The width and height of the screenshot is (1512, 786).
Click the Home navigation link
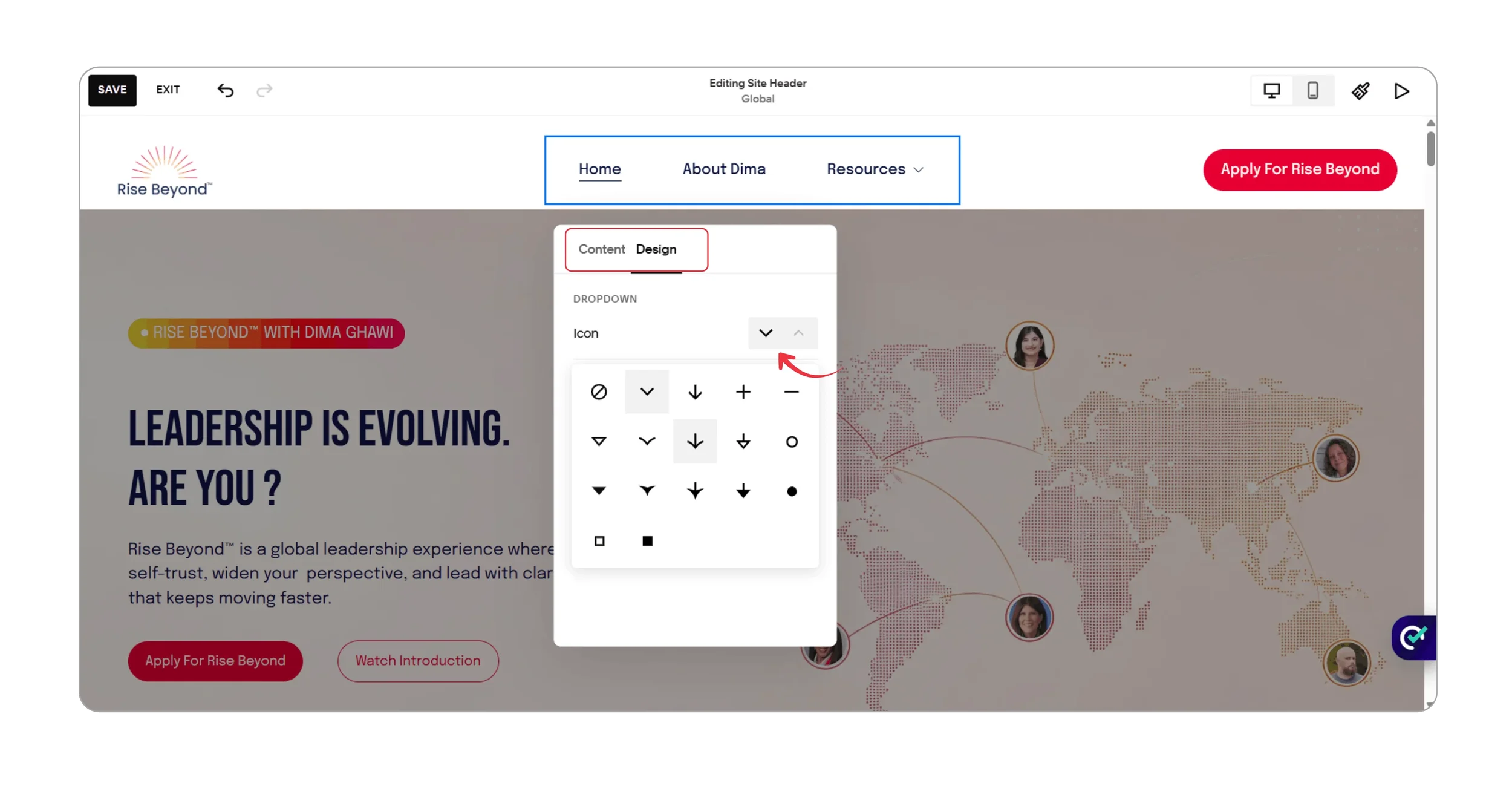tap(599, 169)
